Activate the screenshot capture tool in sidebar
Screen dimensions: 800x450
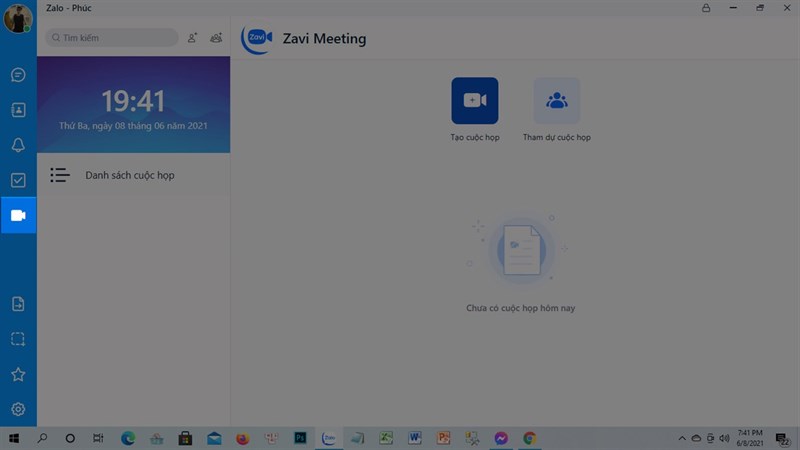(18, 339)
